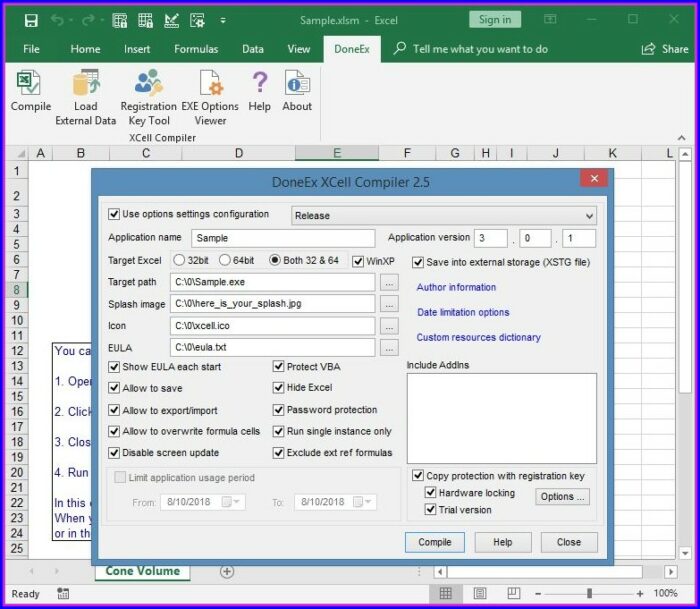Toggle Use options settings configuration checkbox
700x609 pixels.
click(114, 214)
